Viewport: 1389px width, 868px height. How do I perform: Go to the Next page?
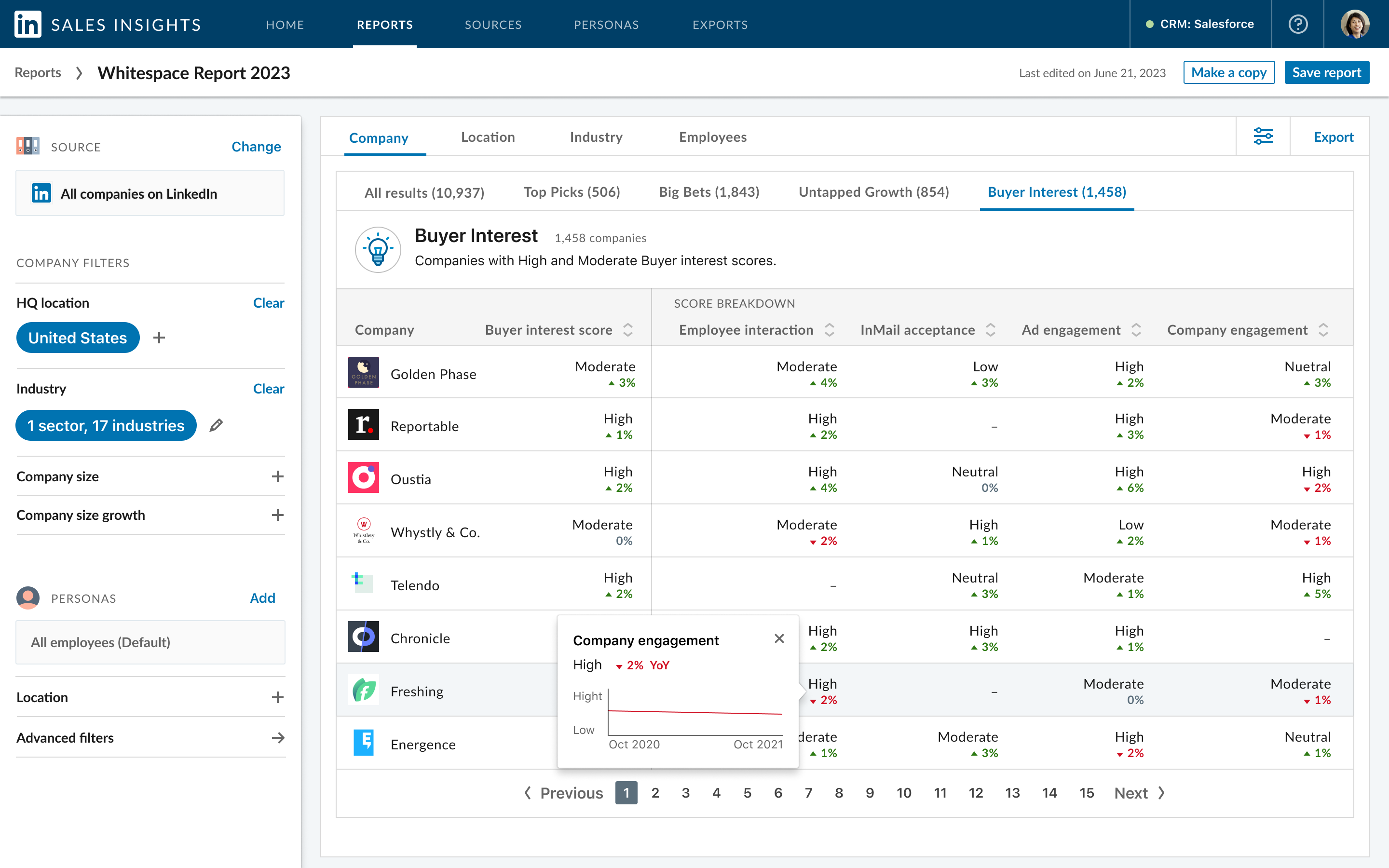[x=1139, y=793]
